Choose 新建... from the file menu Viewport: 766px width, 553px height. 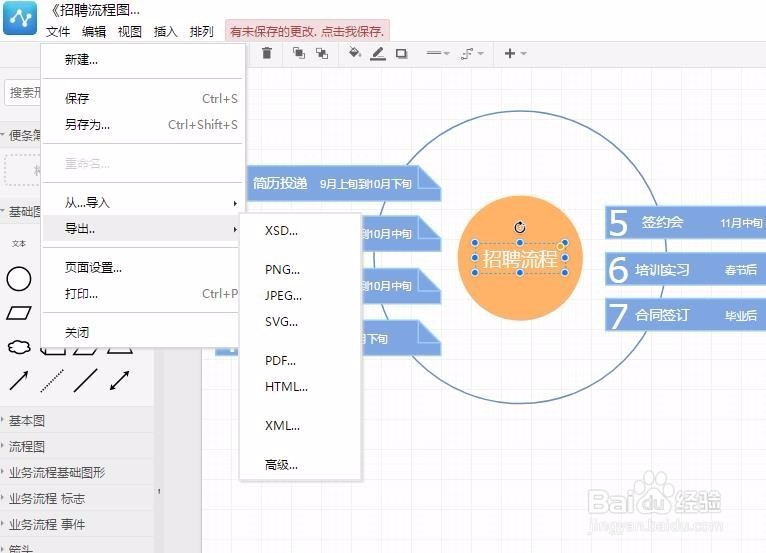click(143, 60)
